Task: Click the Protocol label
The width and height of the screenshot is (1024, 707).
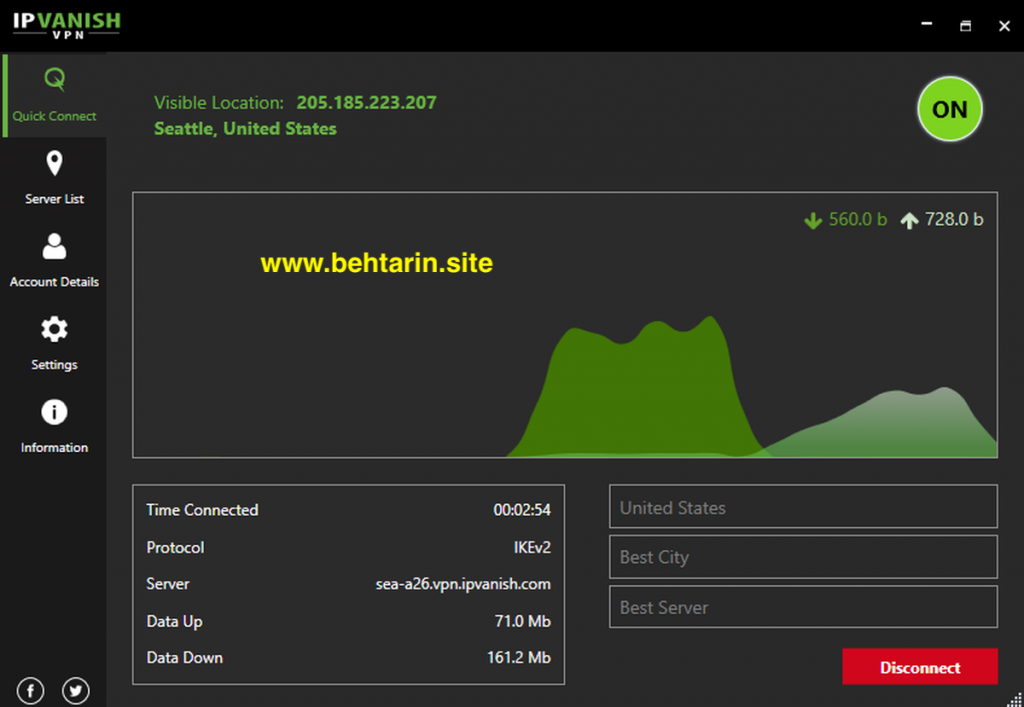Action: click(175, 547)
